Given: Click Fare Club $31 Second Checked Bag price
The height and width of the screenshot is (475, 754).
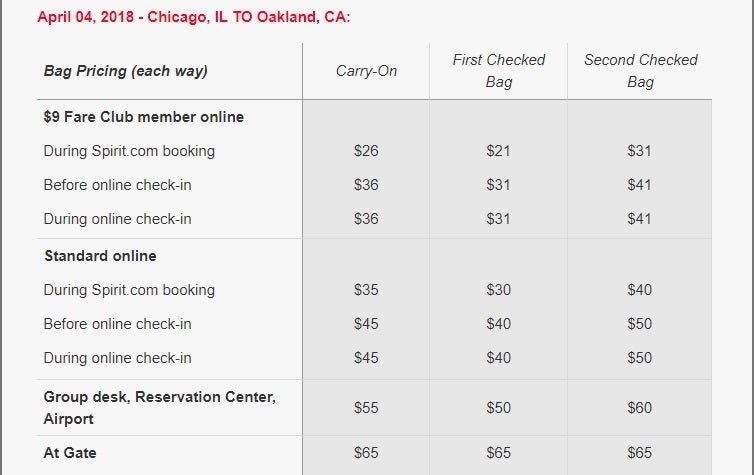Looking at the screenshot, I should 639,151.
